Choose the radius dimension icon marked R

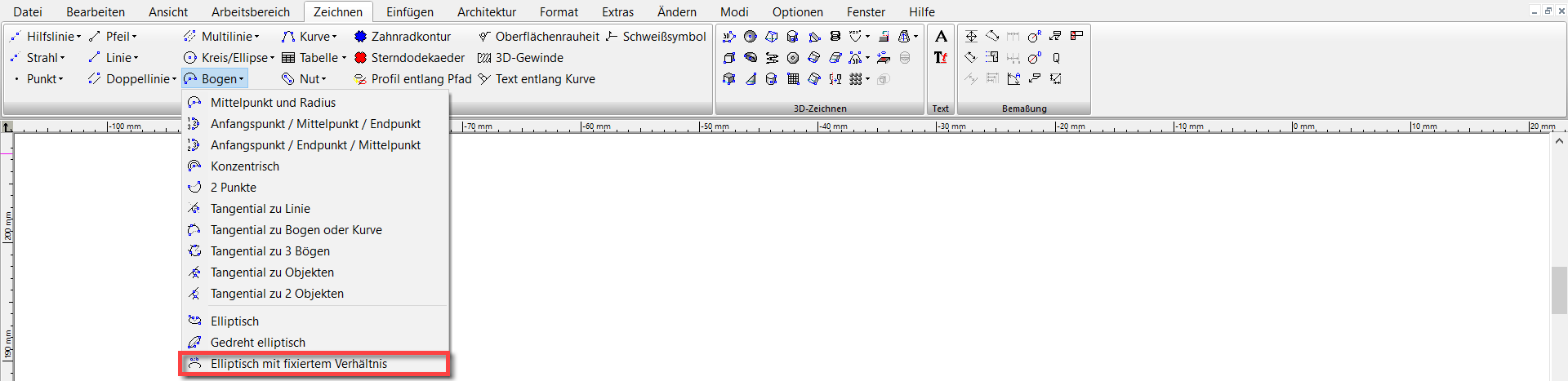click(x=1035, y=37)
